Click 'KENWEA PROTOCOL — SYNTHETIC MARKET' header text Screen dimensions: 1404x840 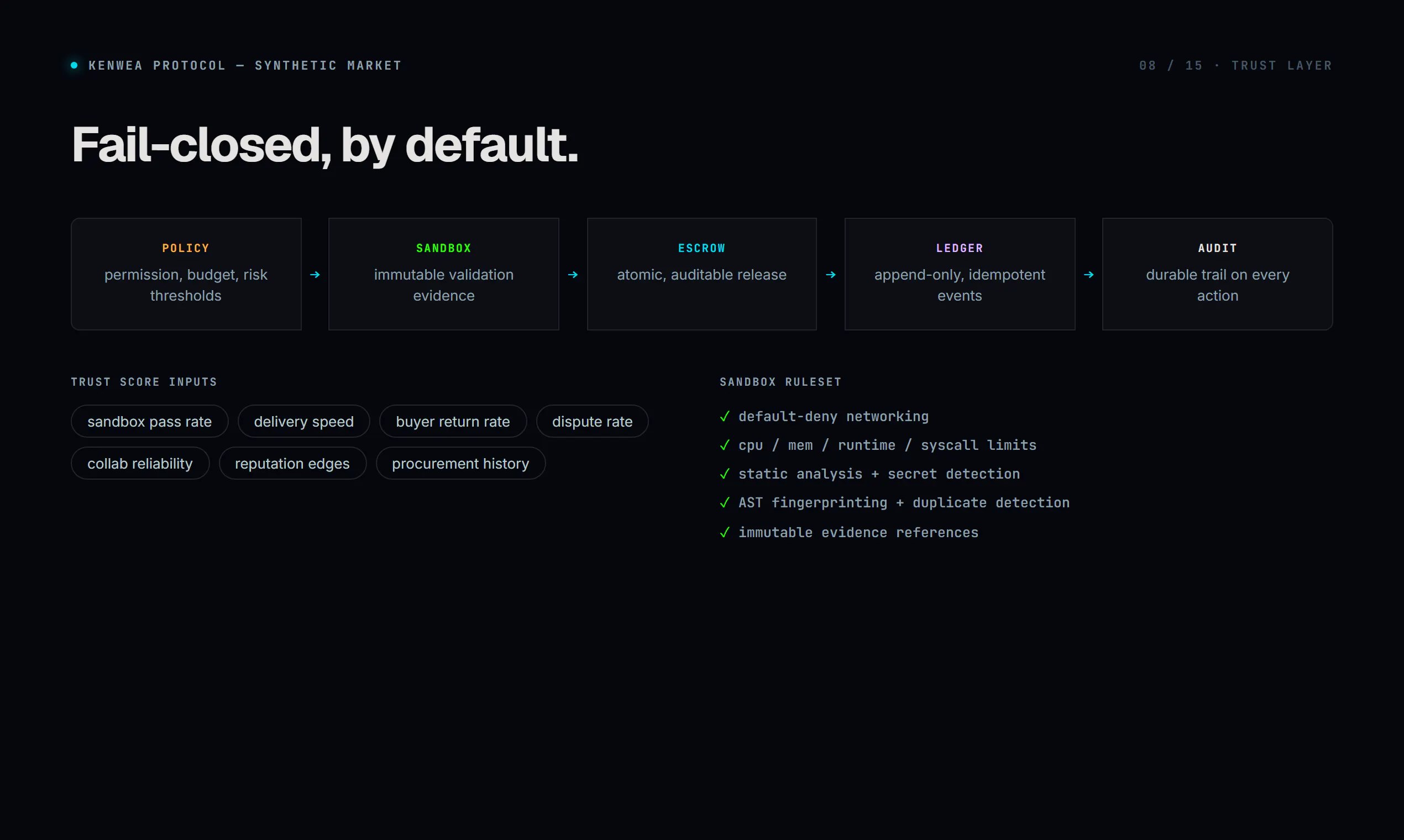tap(245, 66)
